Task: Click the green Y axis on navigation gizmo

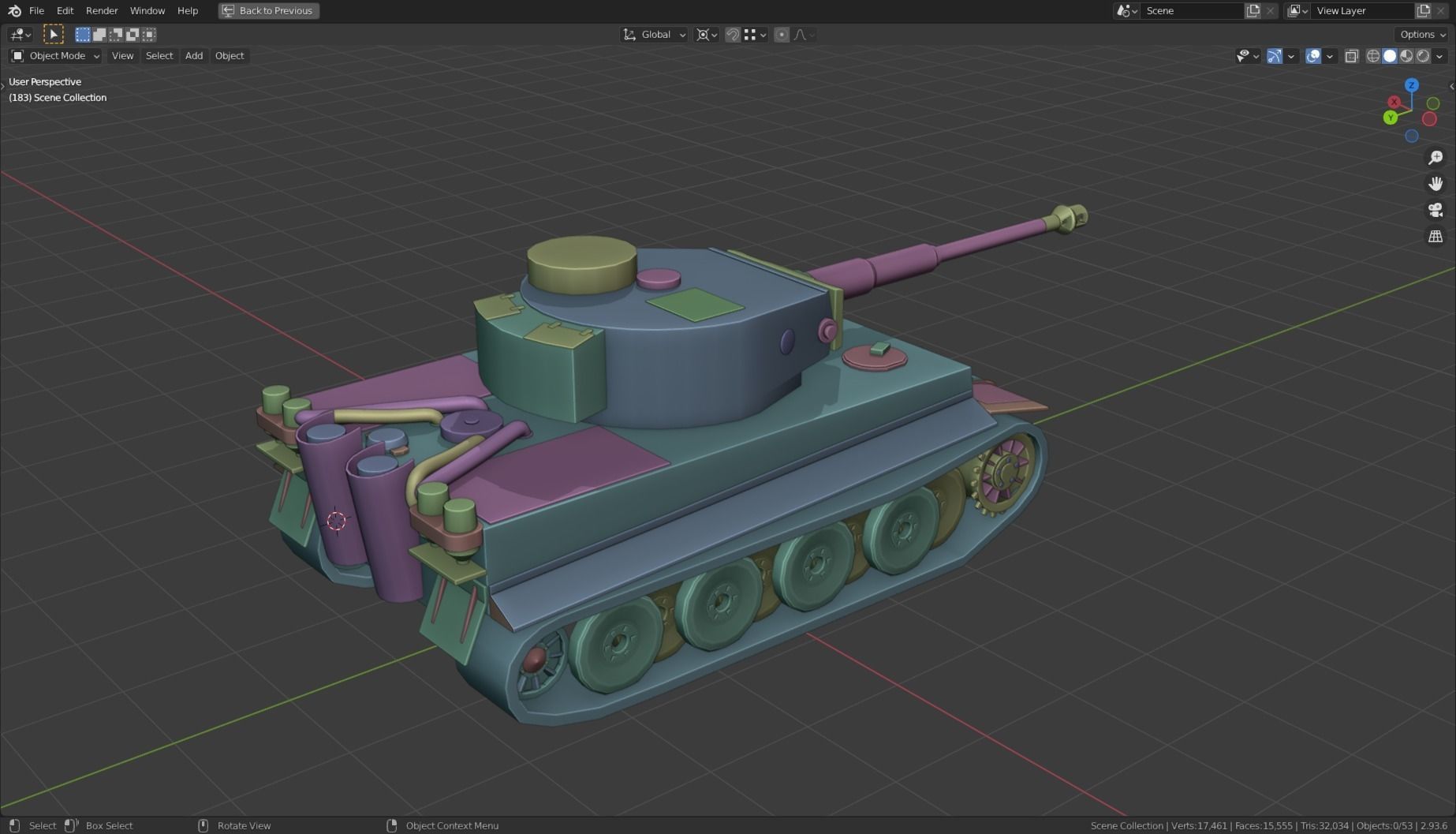Action: click(x=1391, y=118)
